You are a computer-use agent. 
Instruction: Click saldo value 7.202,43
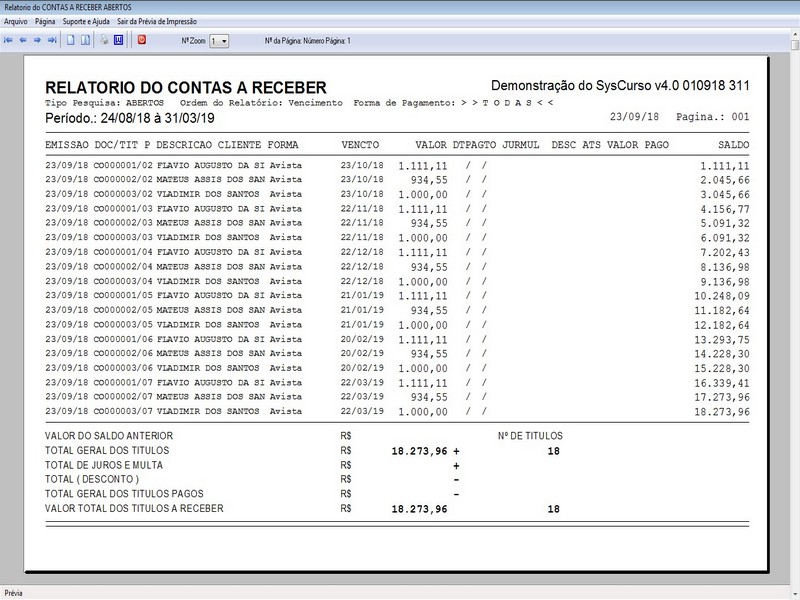tap(724, 253)
